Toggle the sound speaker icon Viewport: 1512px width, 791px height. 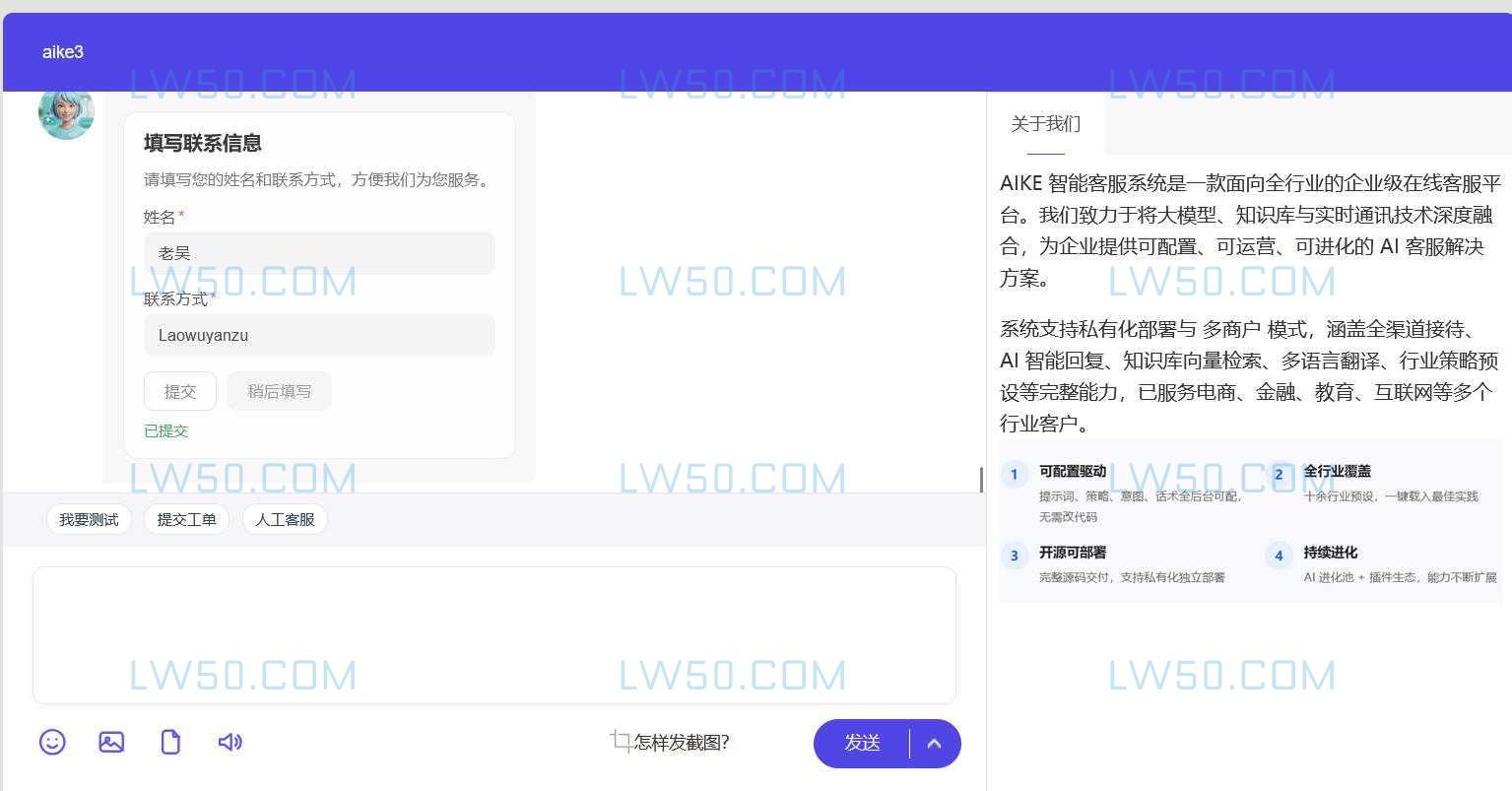[230, 742]
